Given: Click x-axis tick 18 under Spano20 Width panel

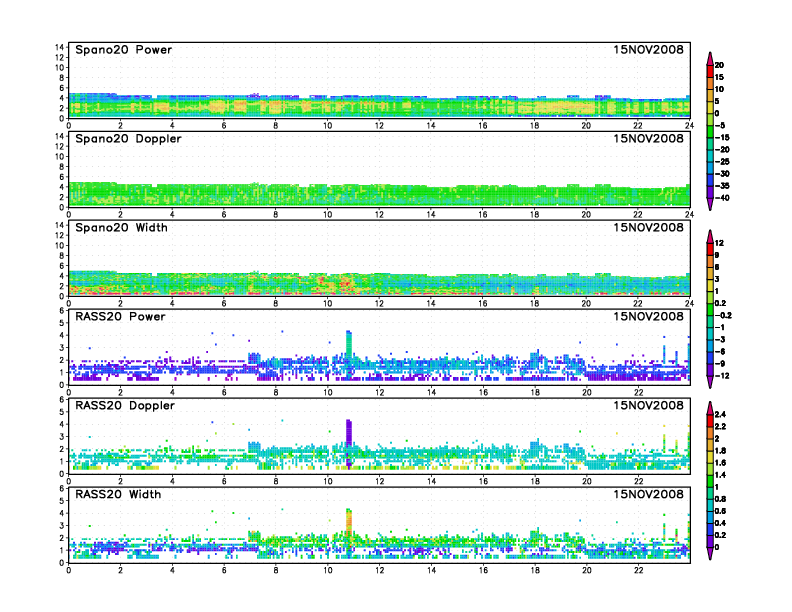Looking at the screenshot, I should [x=534, y=303].
